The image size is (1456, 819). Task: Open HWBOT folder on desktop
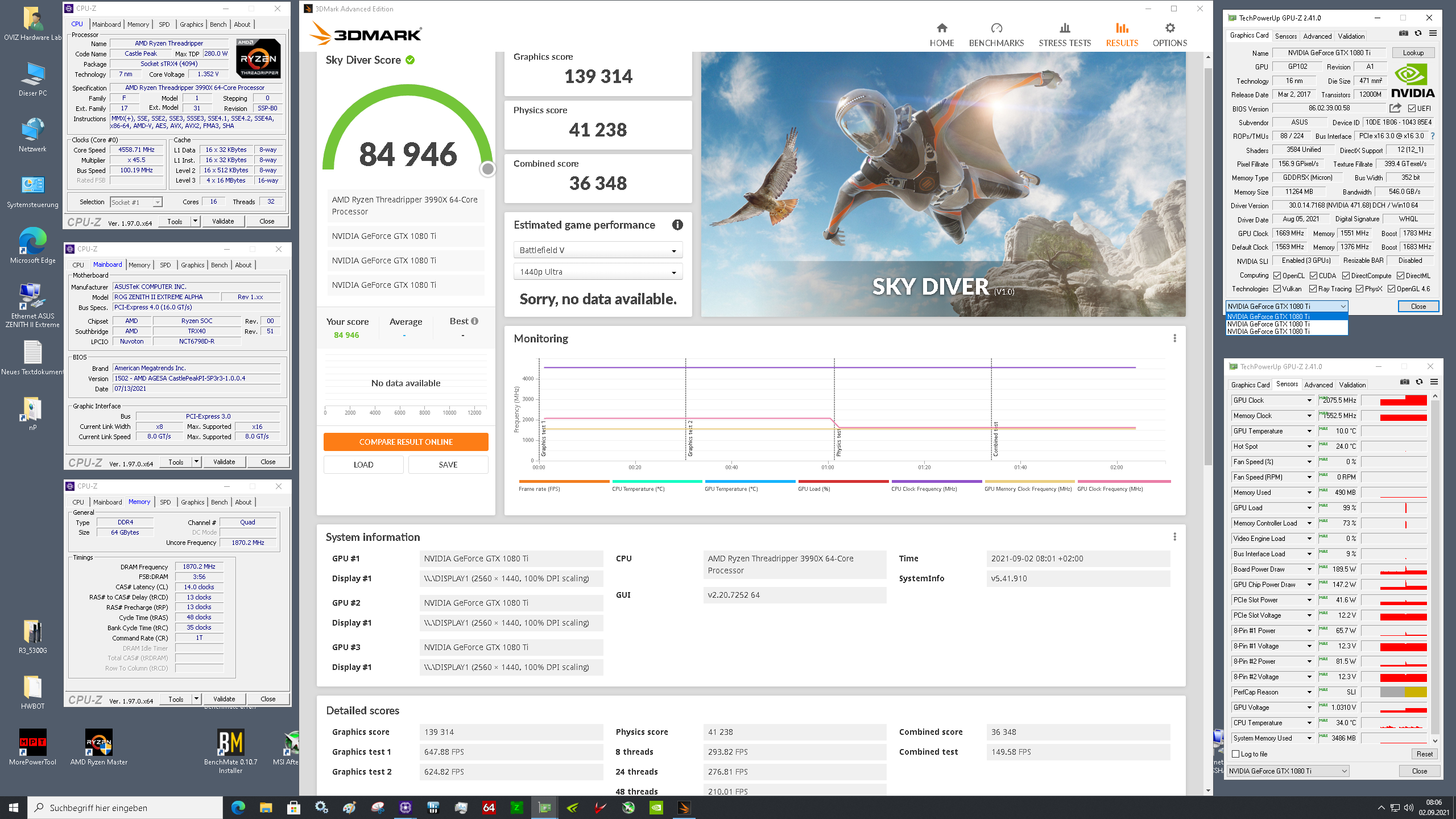click(x=32, y=692)
